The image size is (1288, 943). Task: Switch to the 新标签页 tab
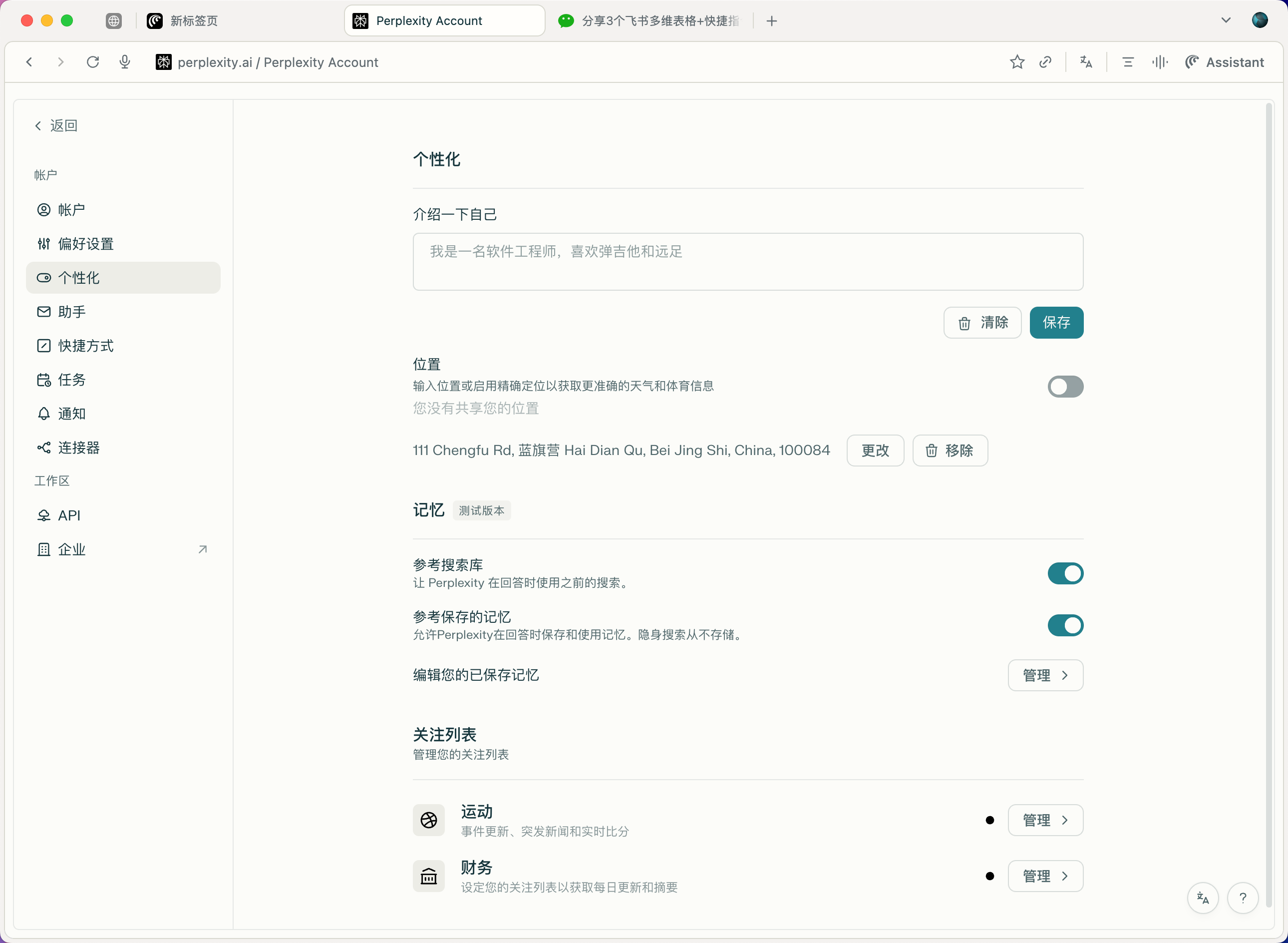[183, 20]
